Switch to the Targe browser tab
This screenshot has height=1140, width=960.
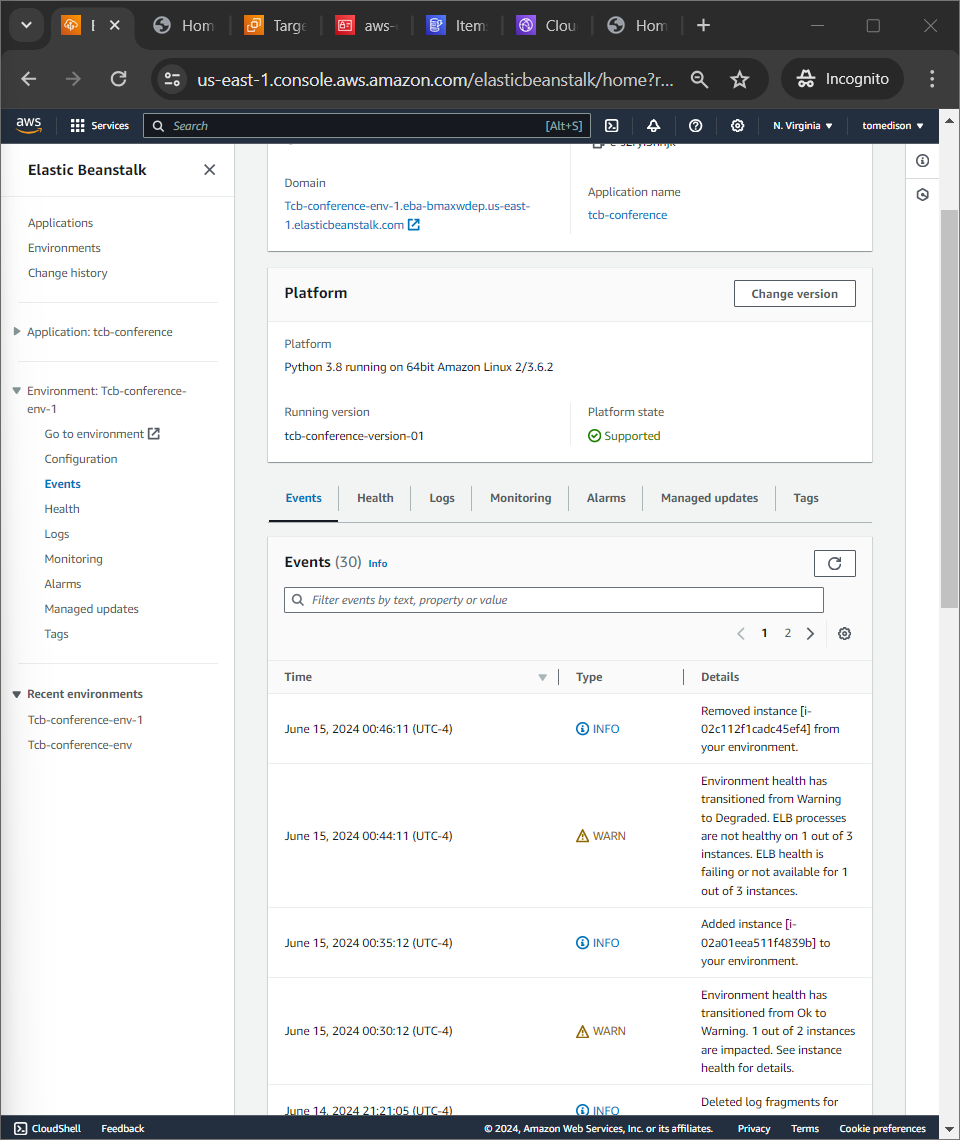(276, 25)
